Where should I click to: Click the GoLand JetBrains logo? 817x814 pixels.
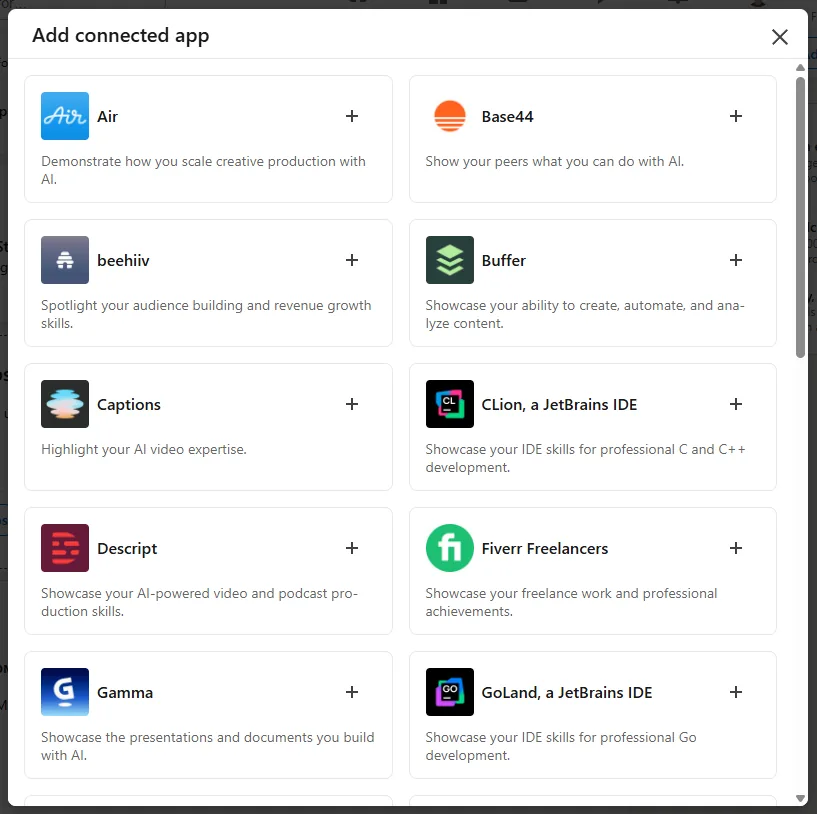point(449,692)
